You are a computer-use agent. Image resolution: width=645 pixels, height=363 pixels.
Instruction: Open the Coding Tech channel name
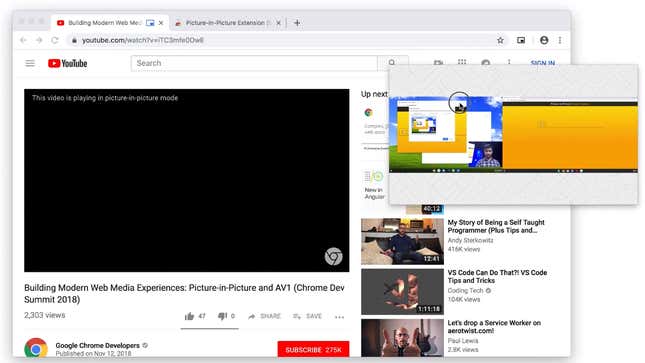[465, 291]
